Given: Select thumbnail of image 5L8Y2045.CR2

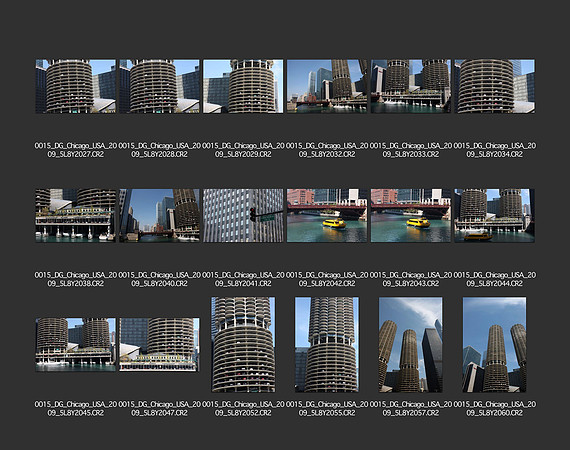Looking at the screenshot, I should point(76,345).
